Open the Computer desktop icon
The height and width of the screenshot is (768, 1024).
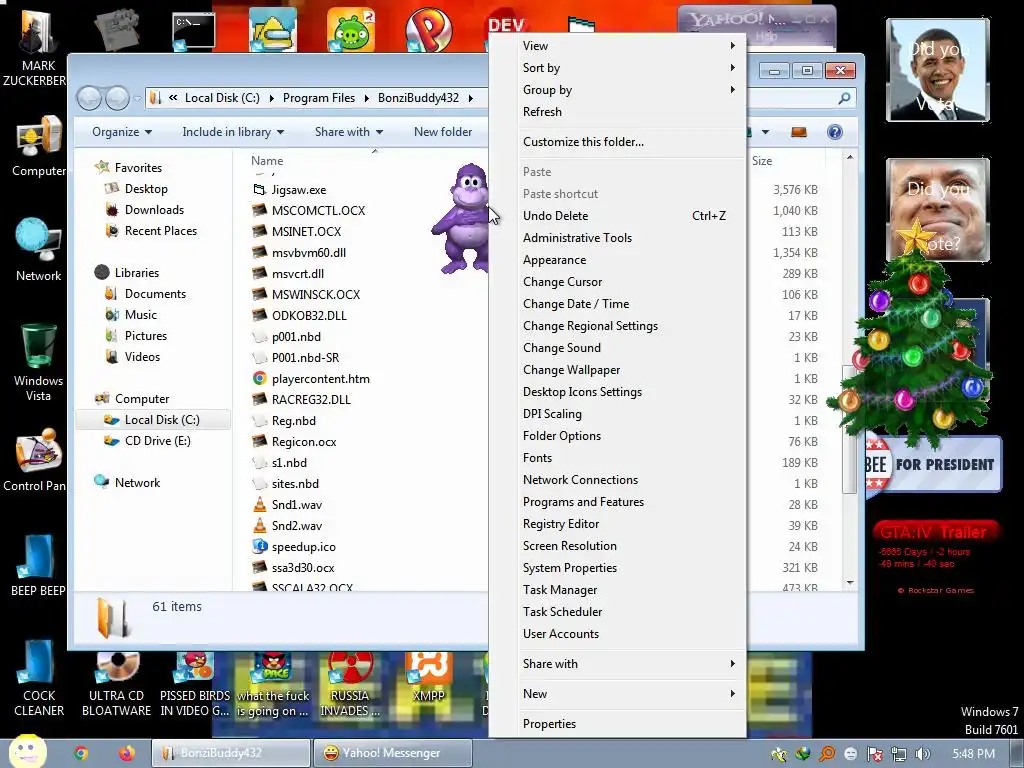coord(38,145)
